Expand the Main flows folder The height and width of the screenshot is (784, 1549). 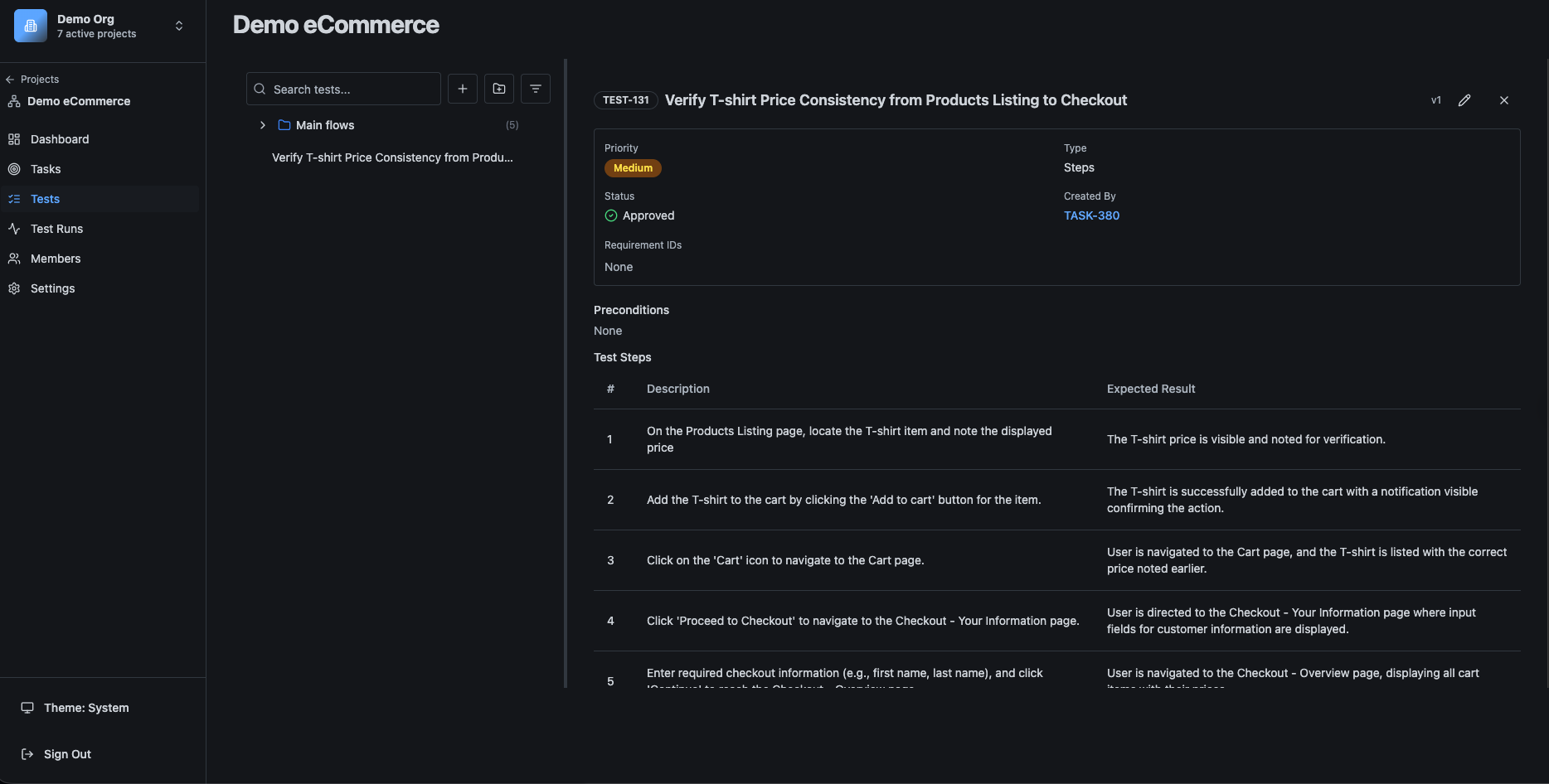point(263,124)
